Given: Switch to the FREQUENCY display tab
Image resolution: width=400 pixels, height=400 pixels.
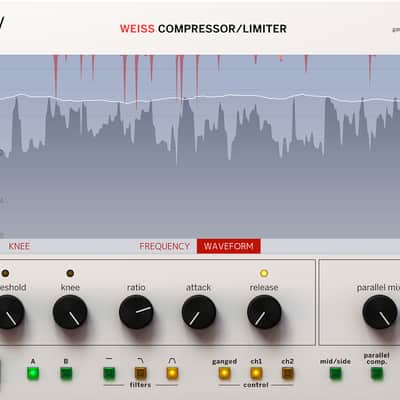Looking at the screenshot, I should click(x=164, y=246).
